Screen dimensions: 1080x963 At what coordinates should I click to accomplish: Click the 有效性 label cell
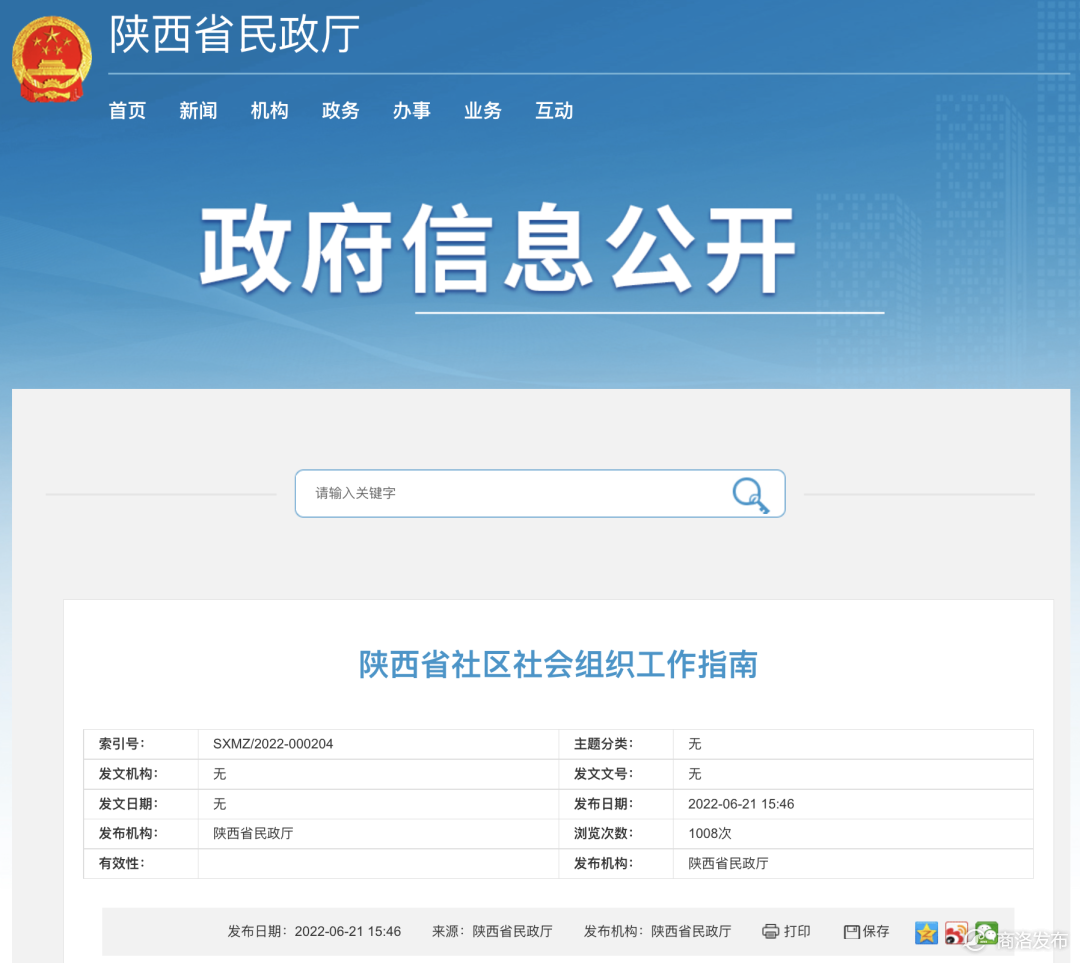click(141, 863)
